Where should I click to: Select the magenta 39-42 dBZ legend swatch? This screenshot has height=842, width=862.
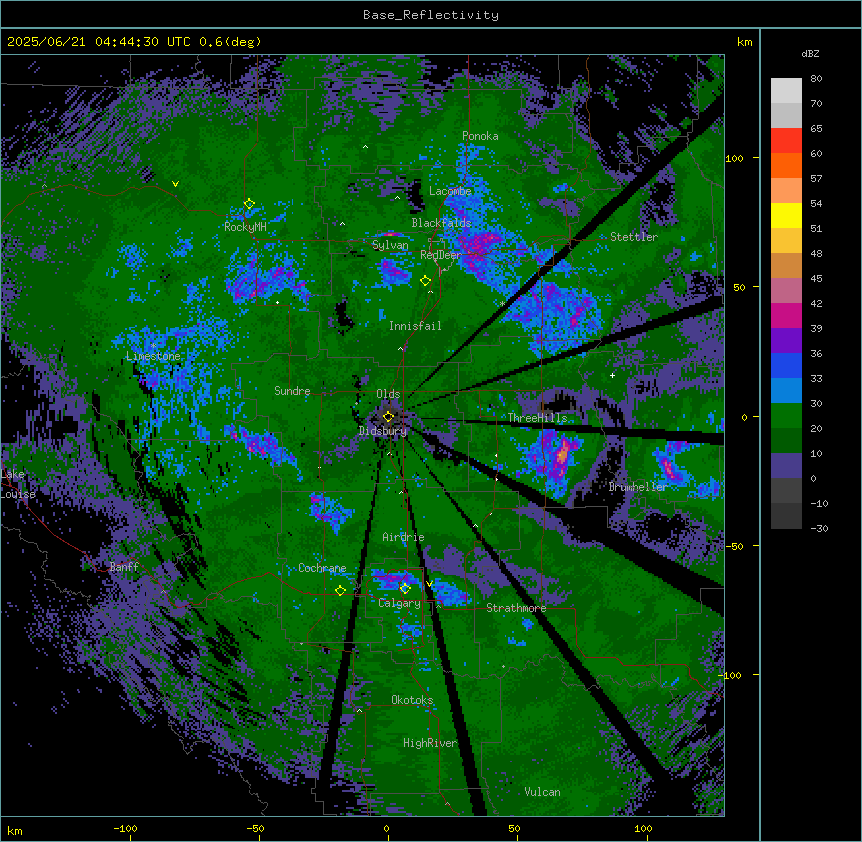(x=786, y=315)
